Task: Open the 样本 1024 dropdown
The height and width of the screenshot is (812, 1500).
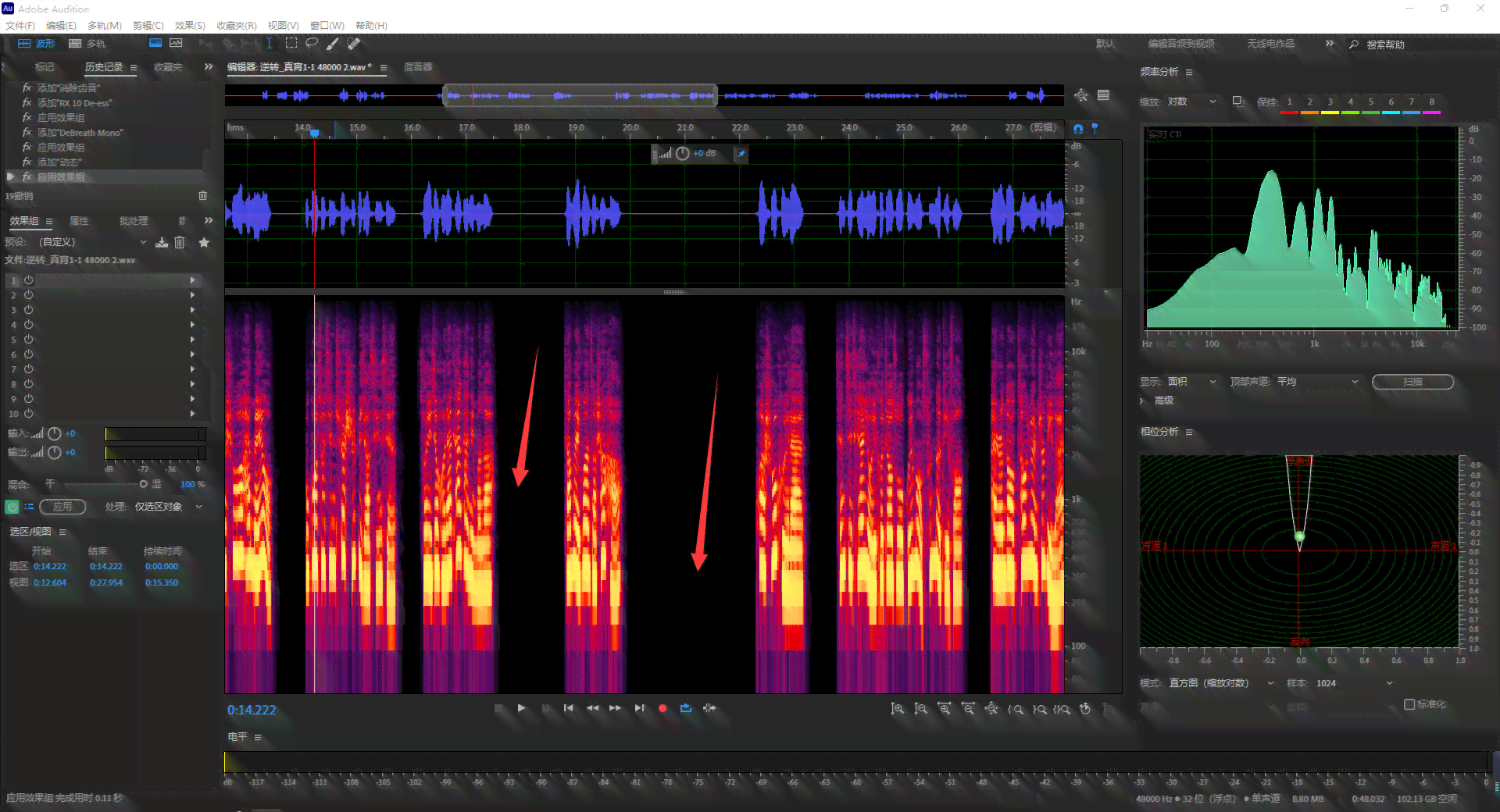Action: [1355, 683]
